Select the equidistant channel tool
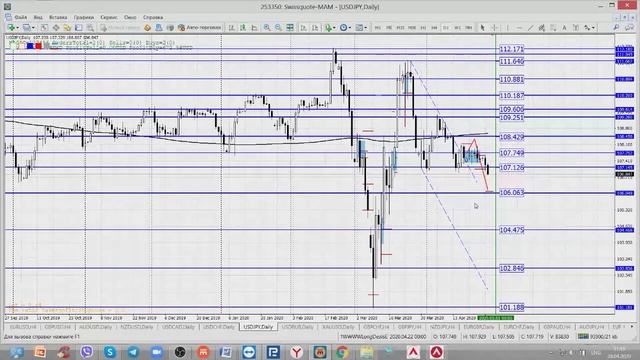This screenshot has width=640, height=360. click(x=542, y=28)
